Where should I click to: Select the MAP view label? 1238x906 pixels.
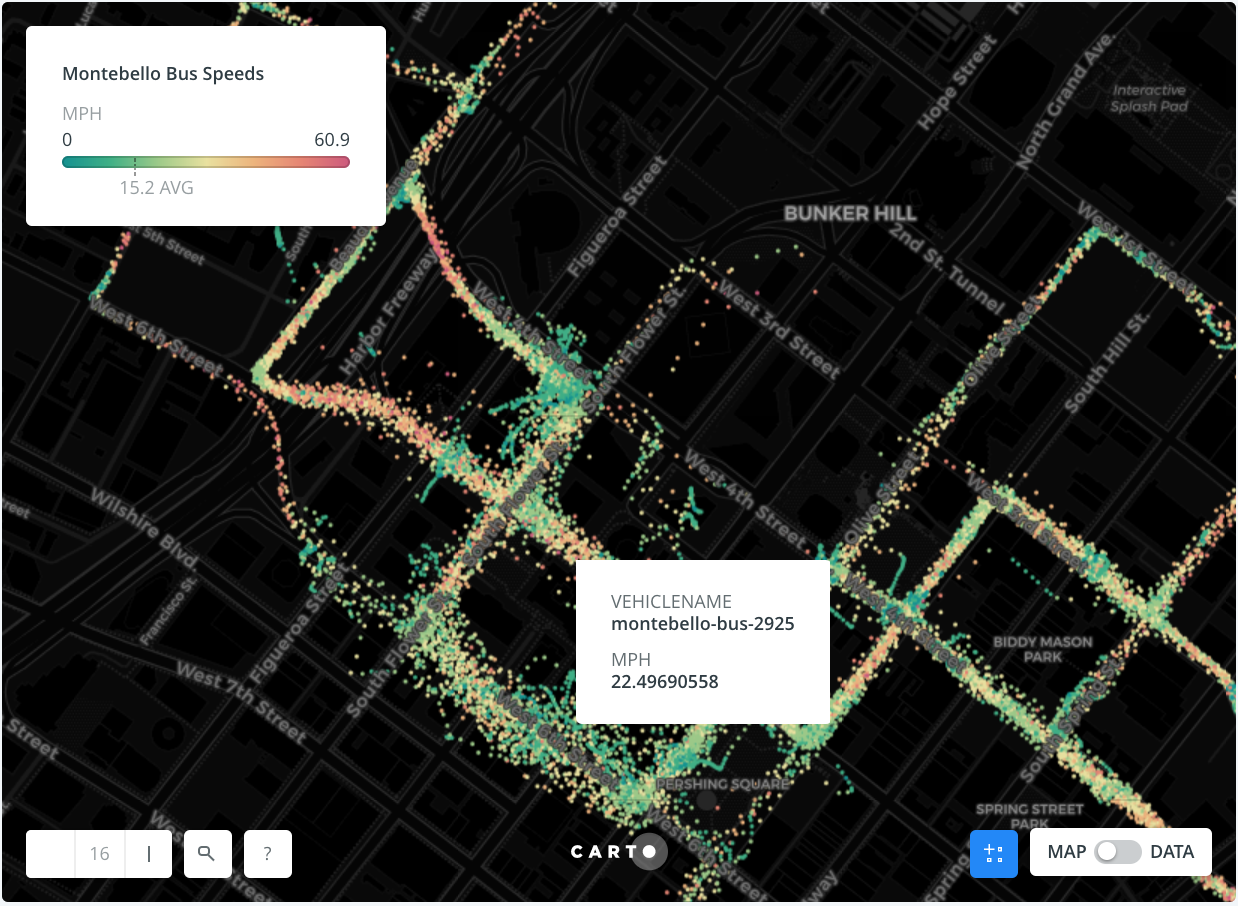(x=1067, y=852)
